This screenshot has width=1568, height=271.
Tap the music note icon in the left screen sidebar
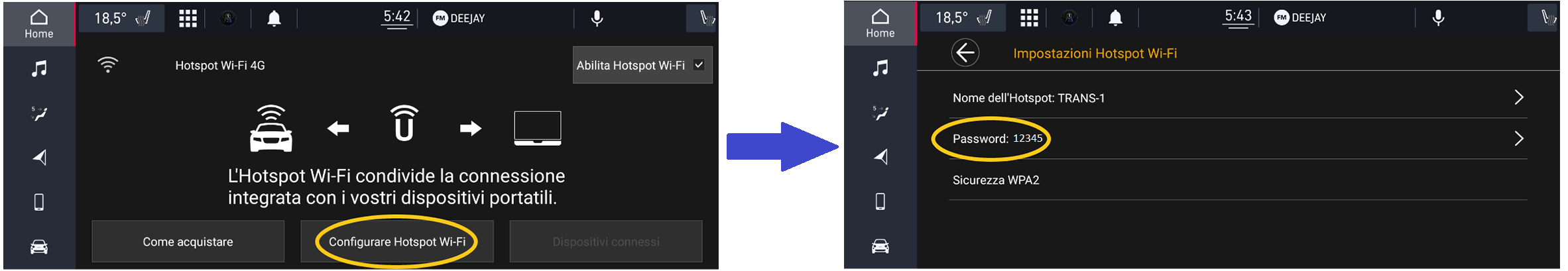coord(39,68)
